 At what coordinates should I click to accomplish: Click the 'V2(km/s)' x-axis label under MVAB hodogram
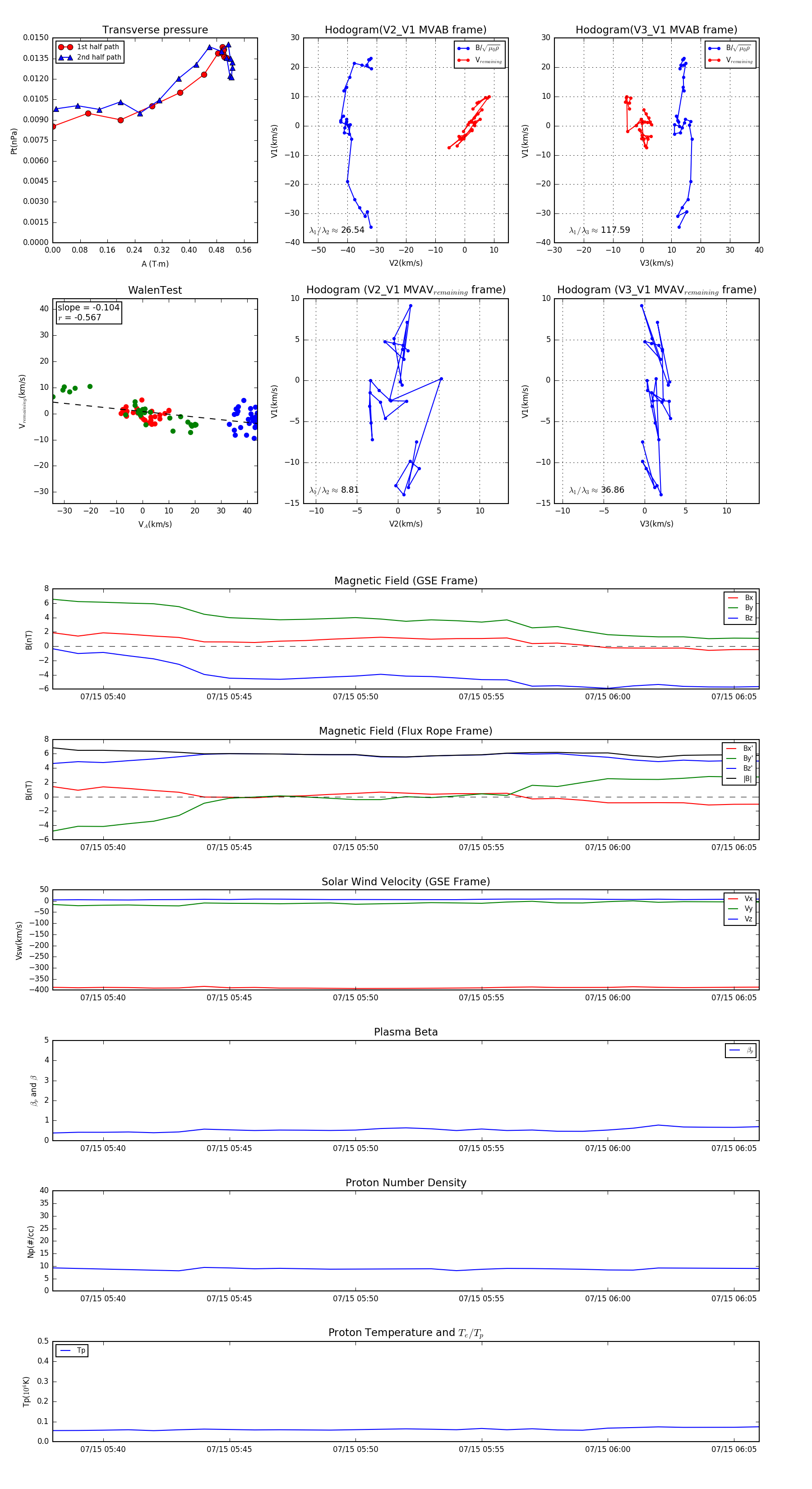coord(406,264)
